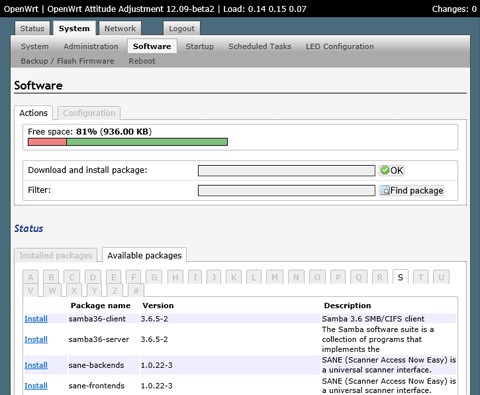Switch to Installed packages tab

(x=56, y=255)
